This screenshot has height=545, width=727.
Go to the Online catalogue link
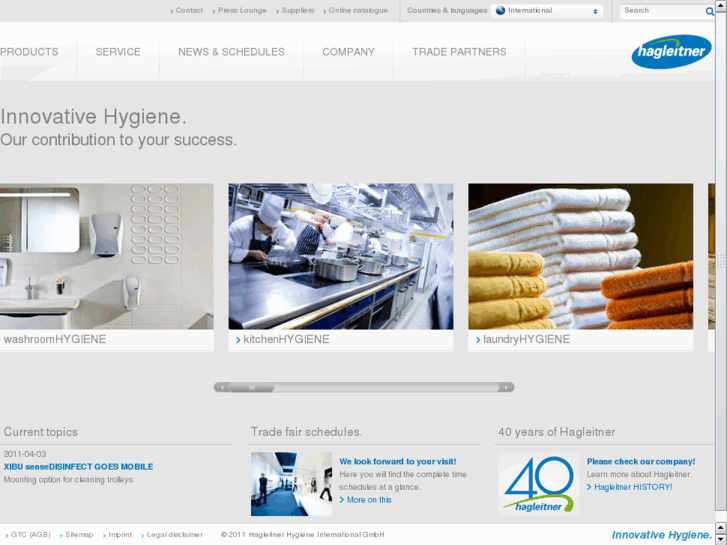click(357, 11)
